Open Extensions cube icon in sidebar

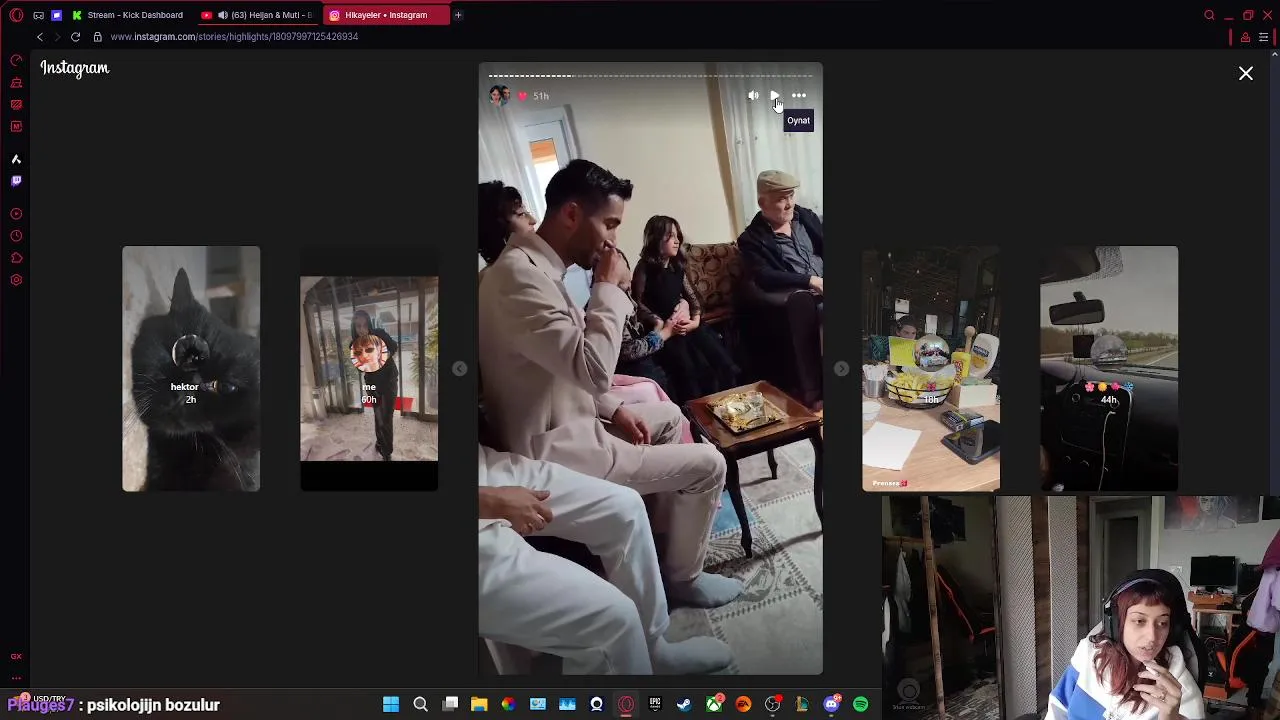16,258
